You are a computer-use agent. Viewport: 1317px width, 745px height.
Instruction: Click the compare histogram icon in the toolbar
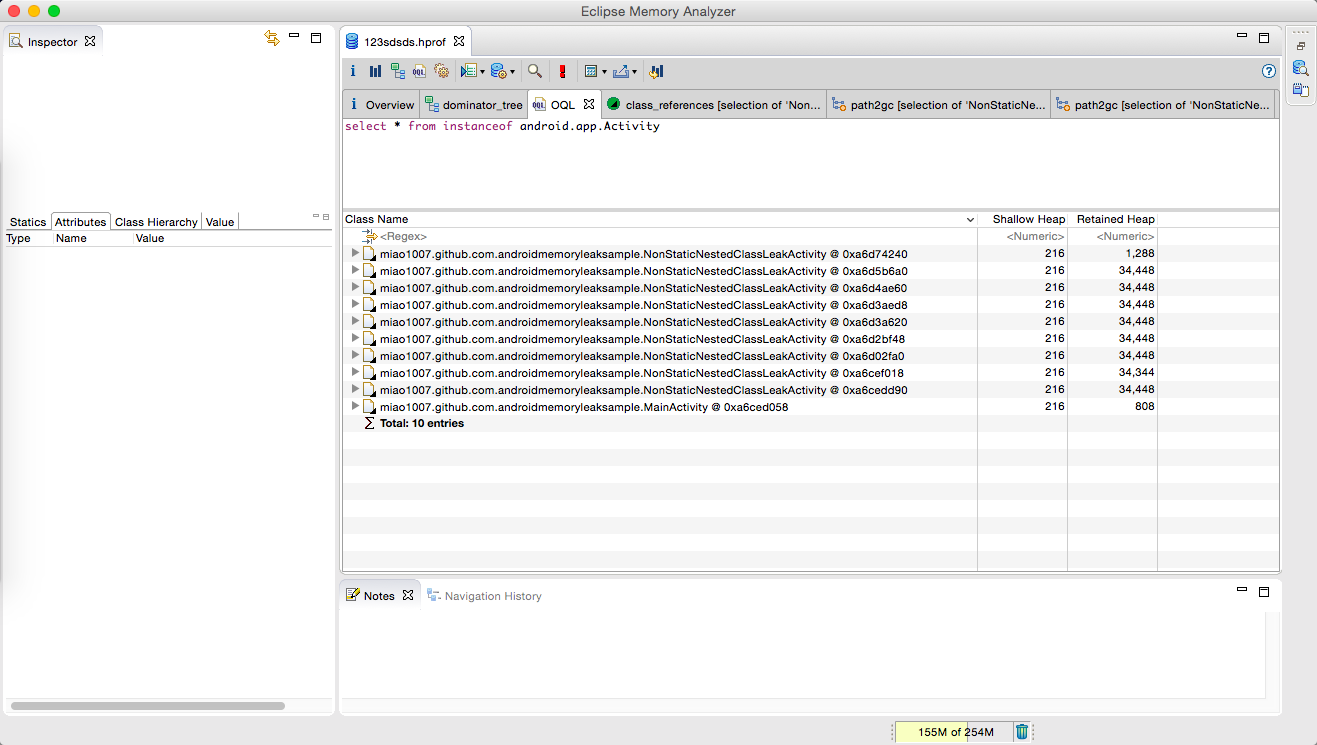click(656, 71)
